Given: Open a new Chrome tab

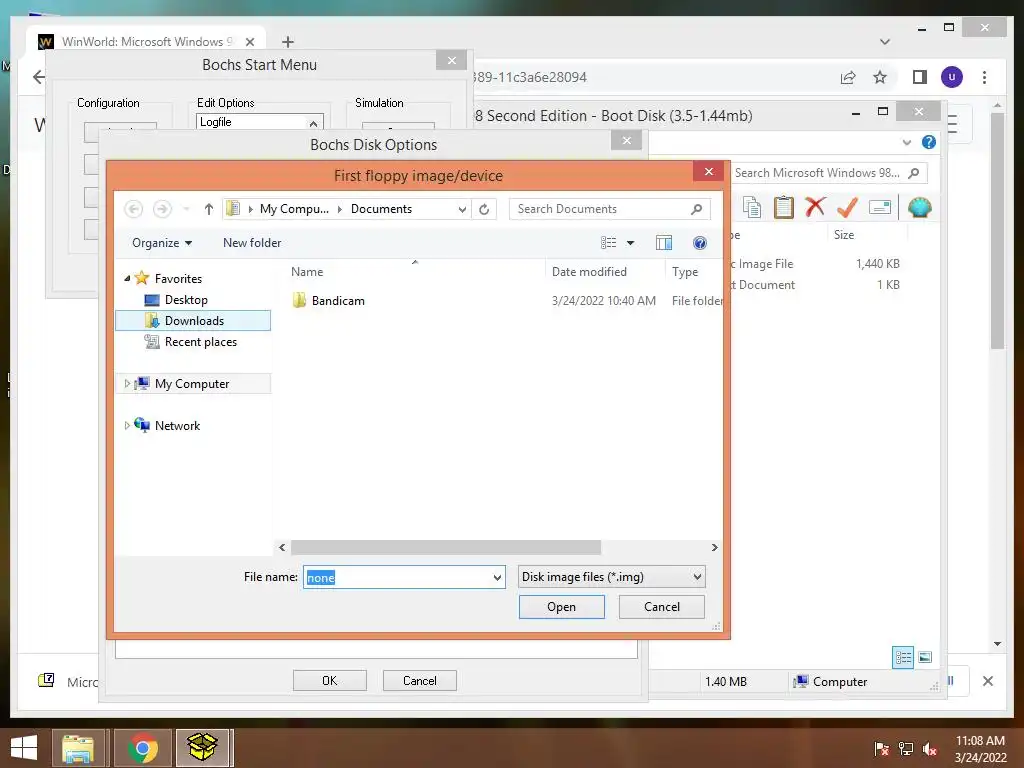Looking at the screenshot, I should coord(287,42).
